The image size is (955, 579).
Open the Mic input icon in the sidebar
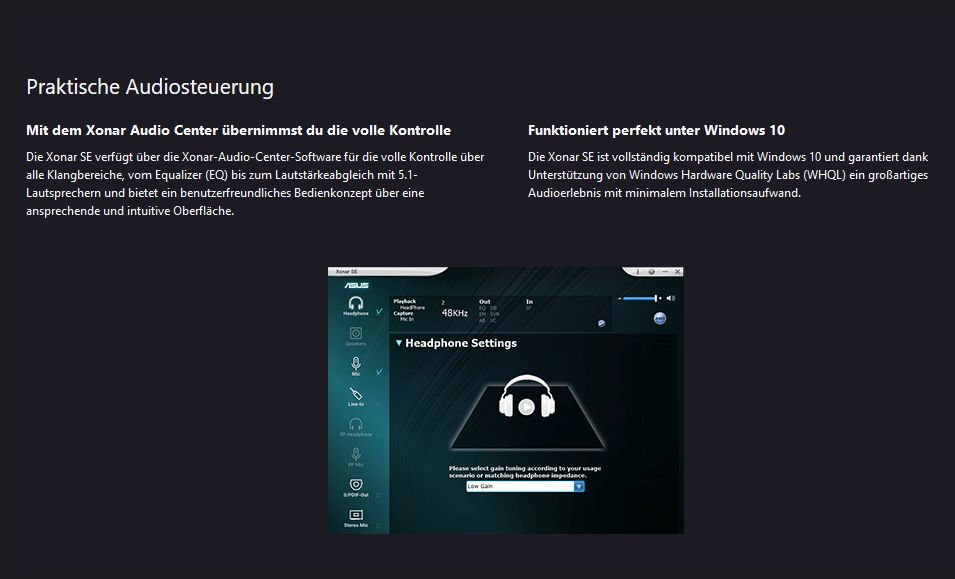[x=356, y=363]
